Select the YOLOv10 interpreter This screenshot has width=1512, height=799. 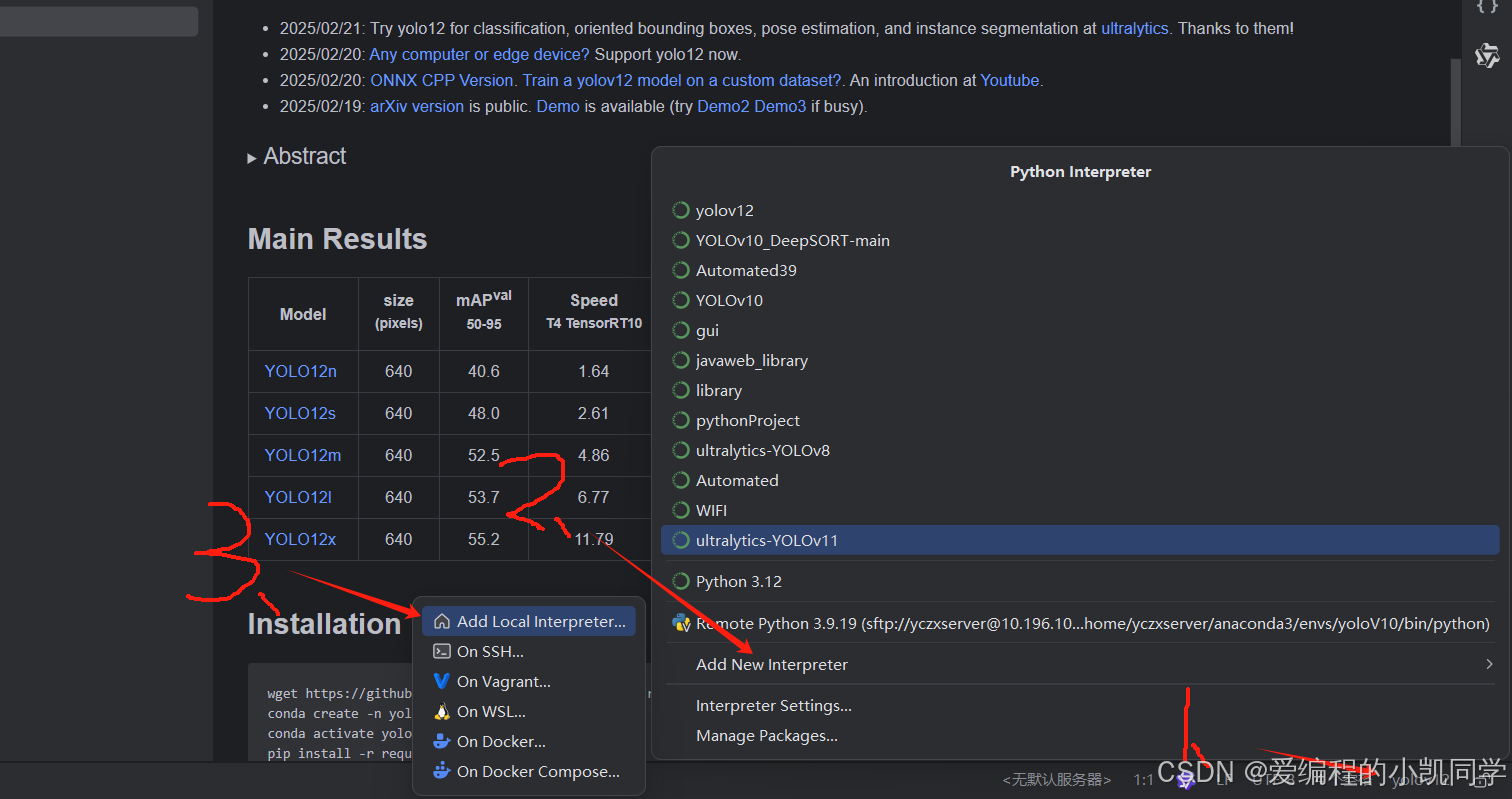coord(1080,300)
